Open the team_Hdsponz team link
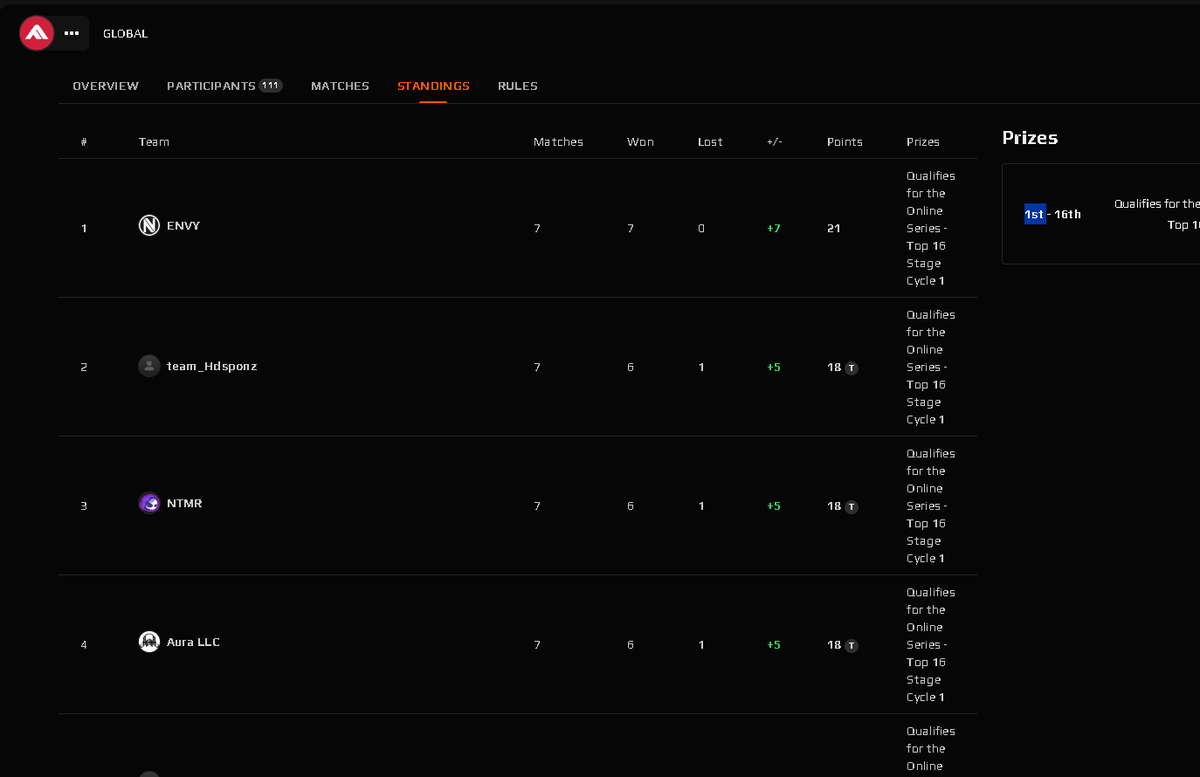1200x777 pixels. [x=212, y=366]
